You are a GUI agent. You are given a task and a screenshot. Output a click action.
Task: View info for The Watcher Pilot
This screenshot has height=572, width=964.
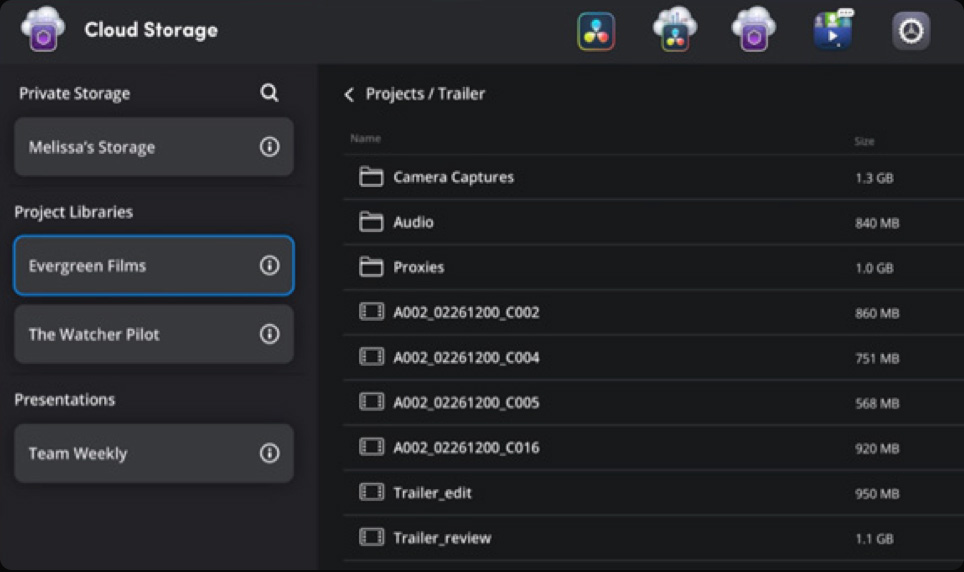(x=269, y=334)
